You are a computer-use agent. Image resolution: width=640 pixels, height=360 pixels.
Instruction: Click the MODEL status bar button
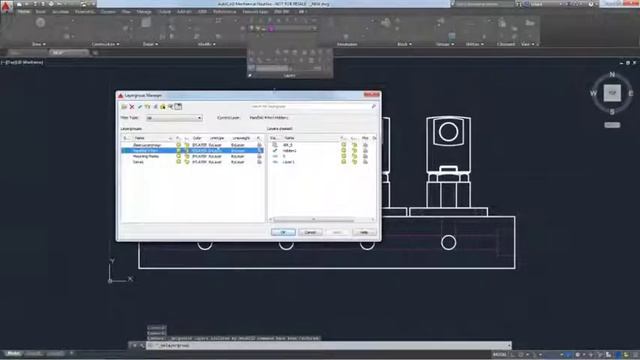pos(500,354)
